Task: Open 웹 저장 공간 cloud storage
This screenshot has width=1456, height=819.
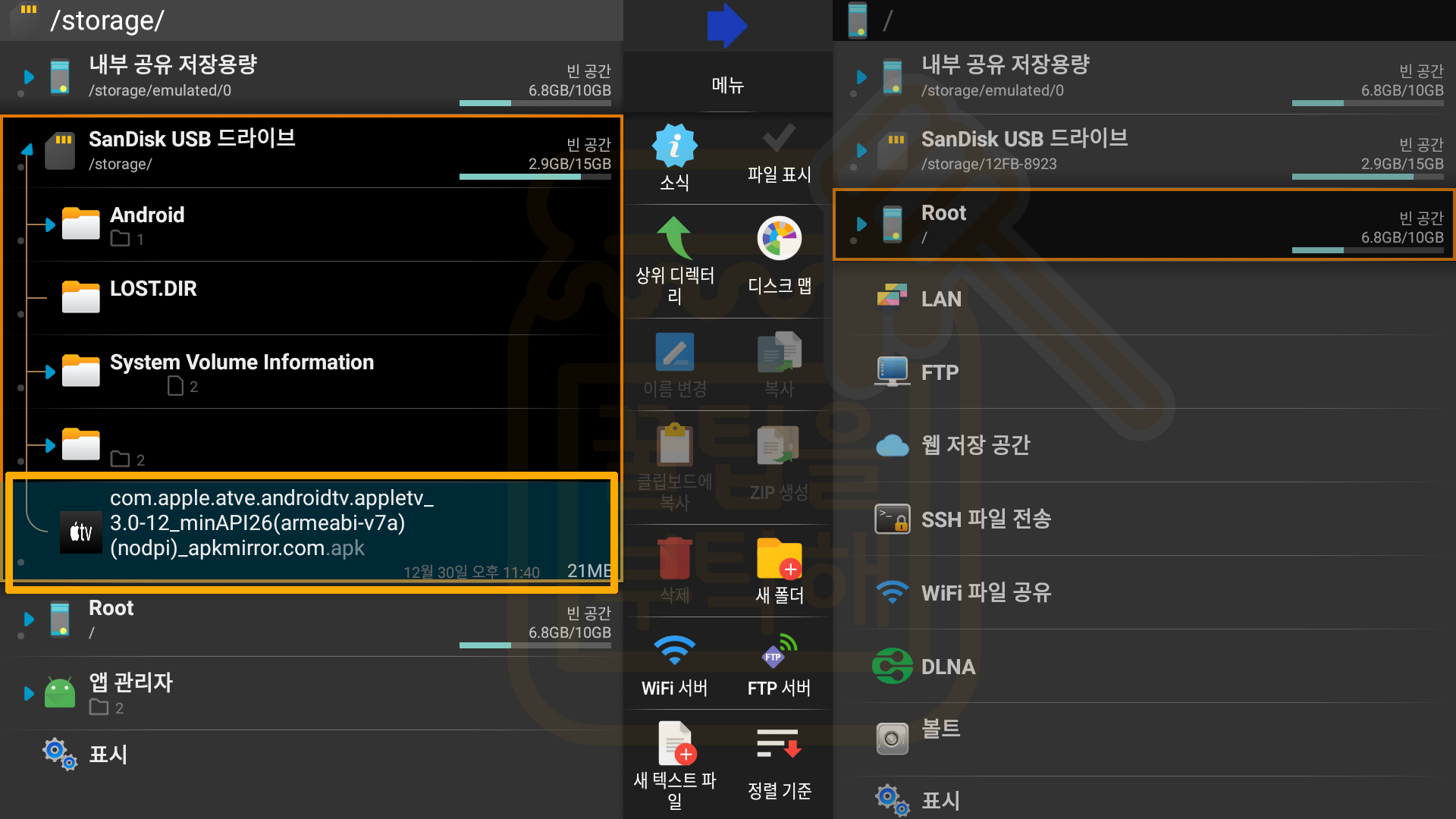Action: click(975, 445)
